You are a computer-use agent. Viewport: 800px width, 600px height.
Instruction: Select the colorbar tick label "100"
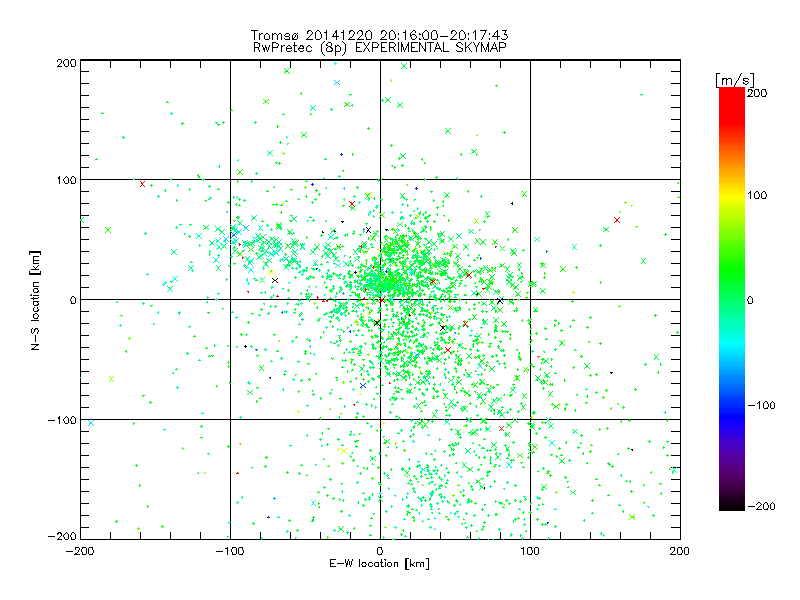tap(757, 195)
